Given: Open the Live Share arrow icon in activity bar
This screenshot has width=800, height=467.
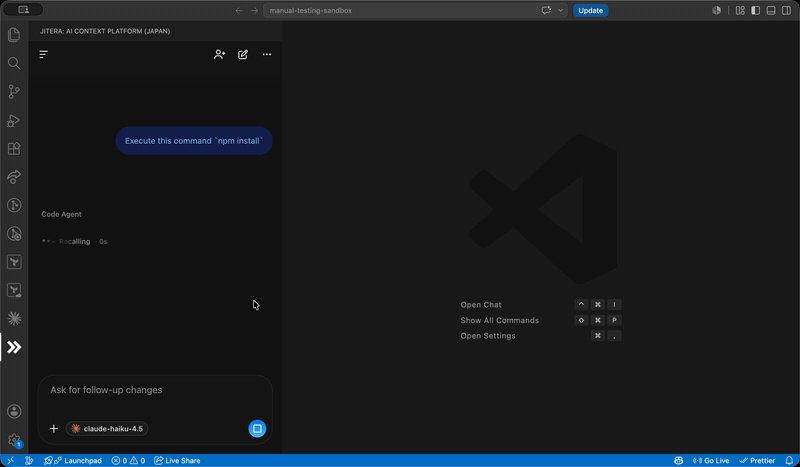Looking at the screenshot, I should pyautogui.click(x=14, y=177).
